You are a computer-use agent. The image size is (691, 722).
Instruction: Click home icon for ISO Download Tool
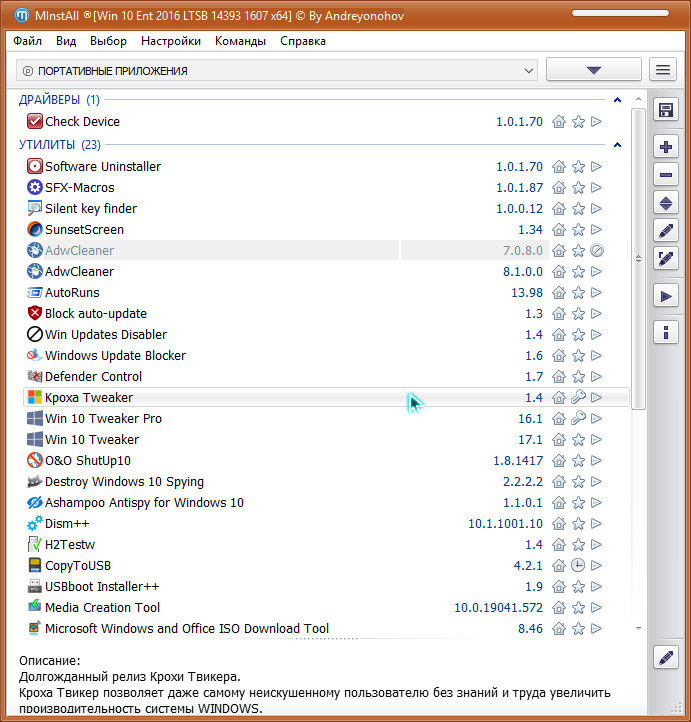pos(559,629)
